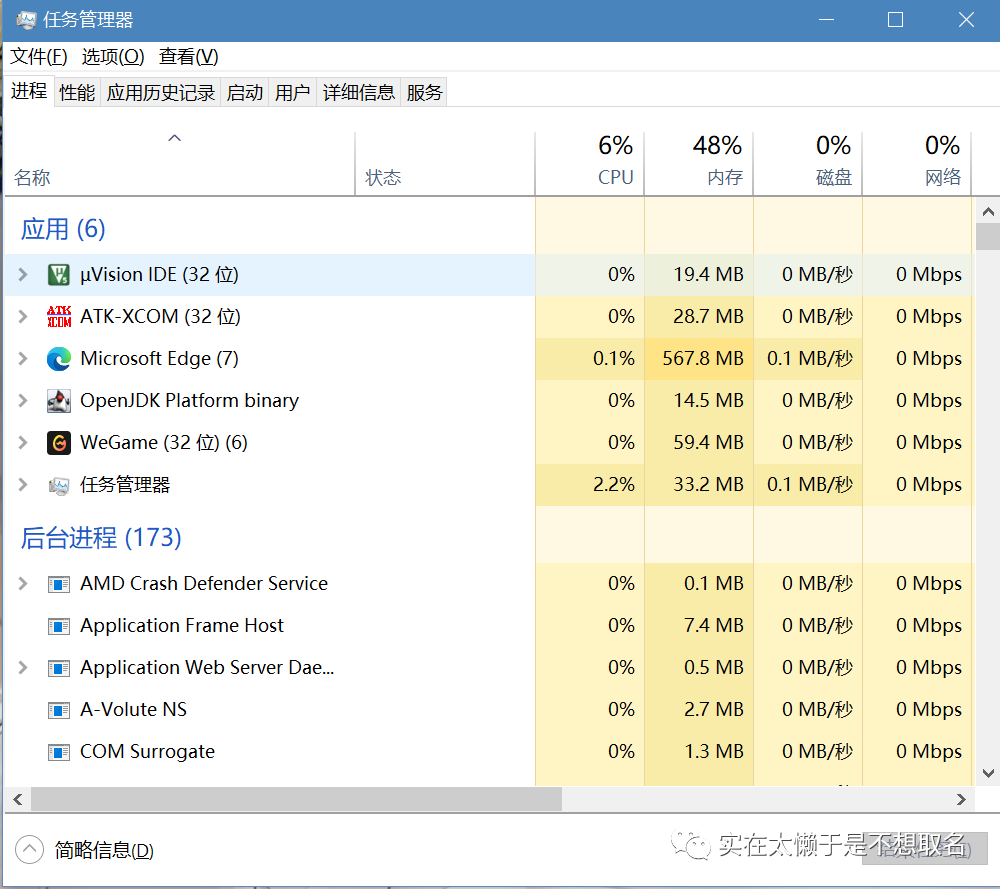This screenshot has width=1000, height=889.
Task: Expand Application Web Server Daemon entry
Action: click(23, 668)
